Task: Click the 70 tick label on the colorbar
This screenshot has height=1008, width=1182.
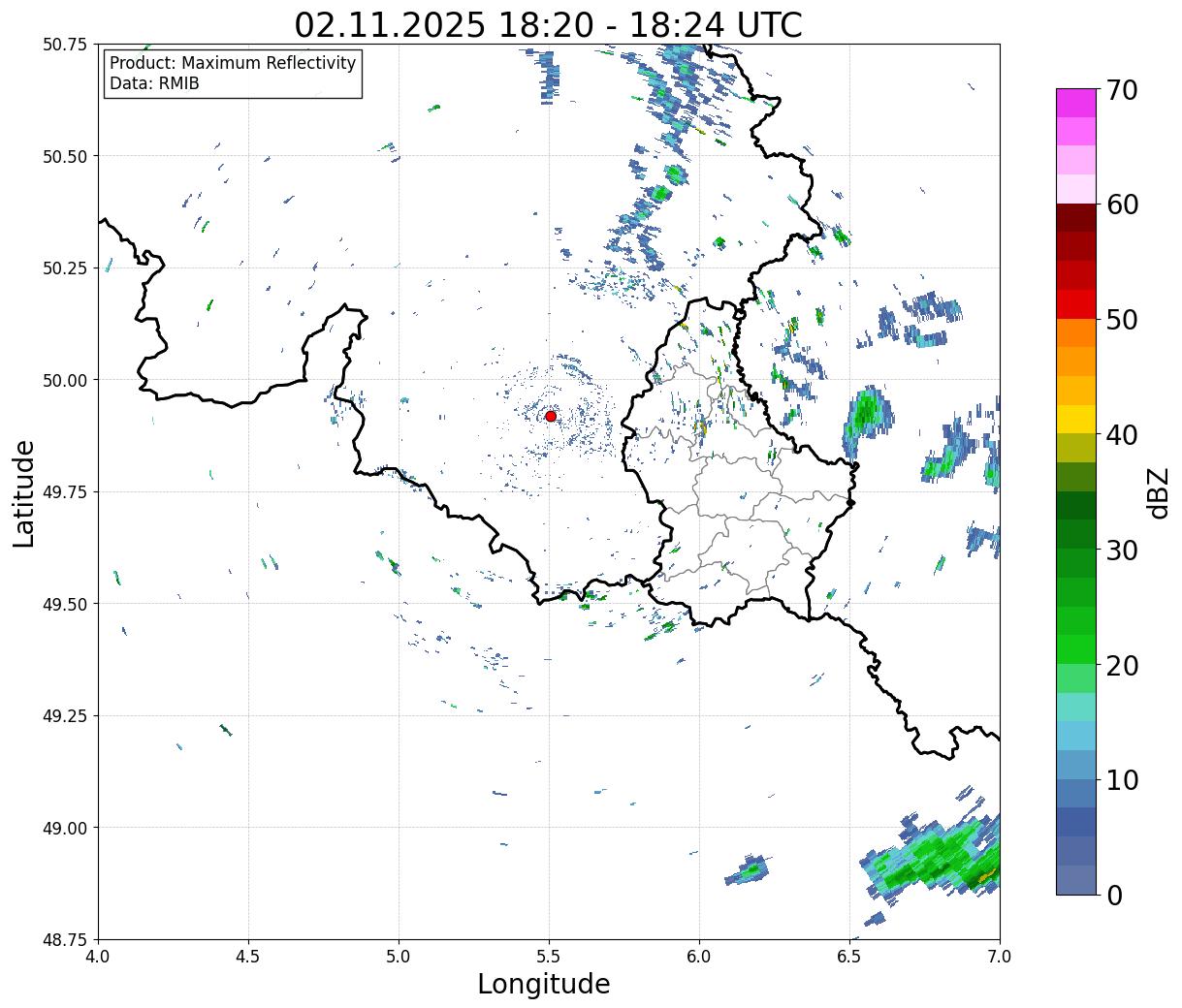Action: click(x=1121, y=90)
